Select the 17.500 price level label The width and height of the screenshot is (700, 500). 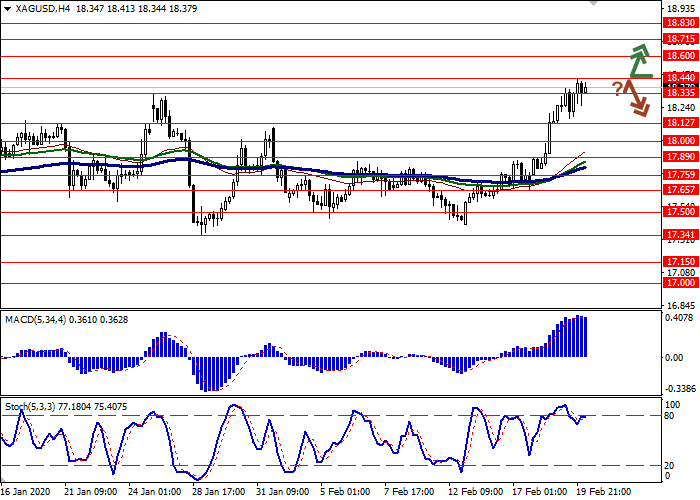pyautogui.click(x=680, y=212)
